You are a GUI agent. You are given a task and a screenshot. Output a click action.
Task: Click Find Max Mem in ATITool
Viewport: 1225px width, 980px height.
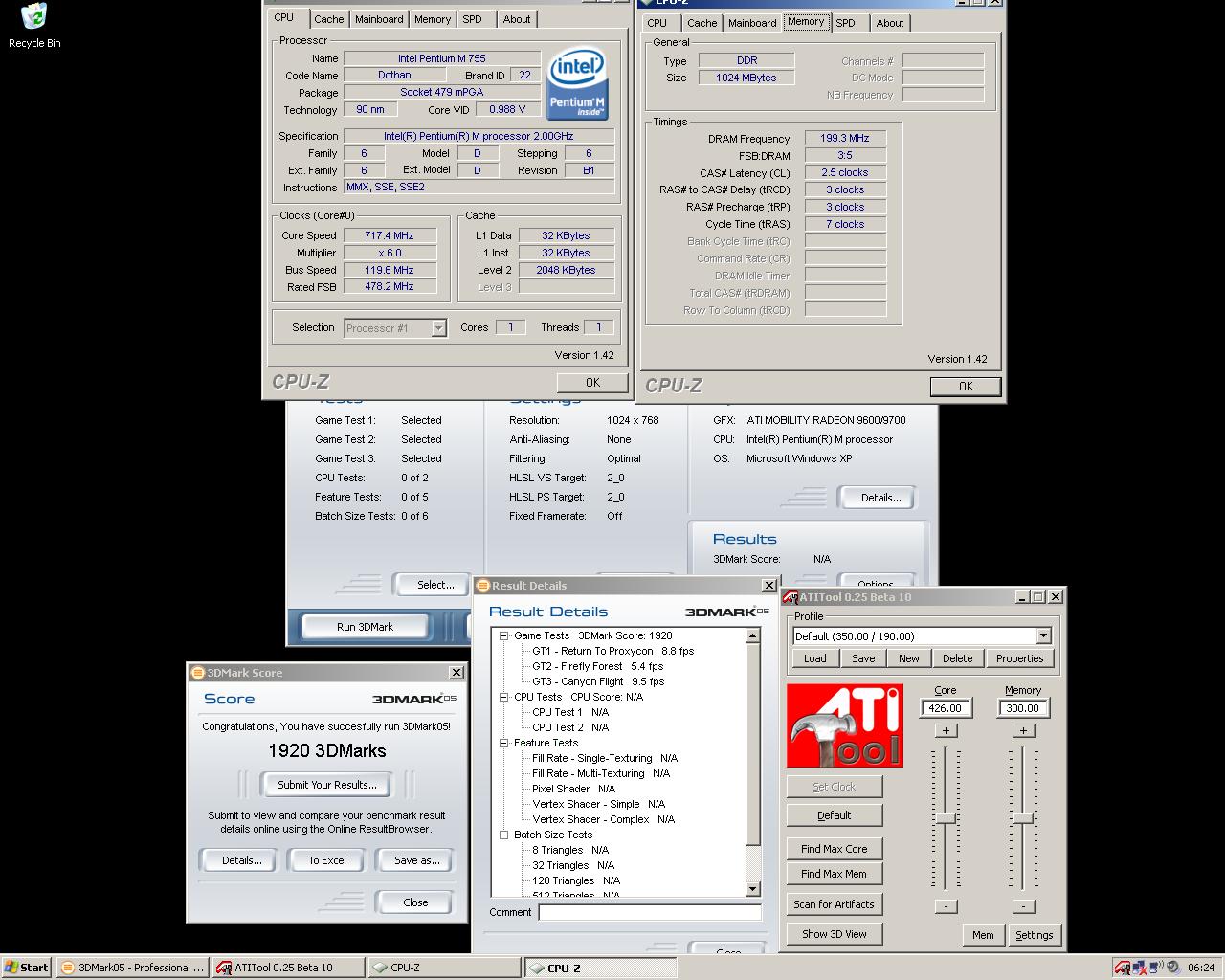click(x=834, y=874)
